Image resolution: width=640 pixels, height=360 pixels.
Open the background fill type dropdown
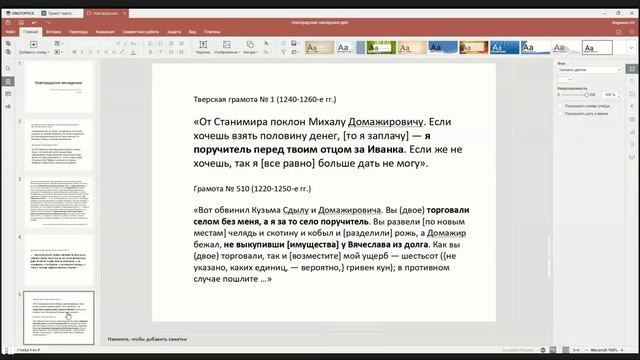coord(589,70)
